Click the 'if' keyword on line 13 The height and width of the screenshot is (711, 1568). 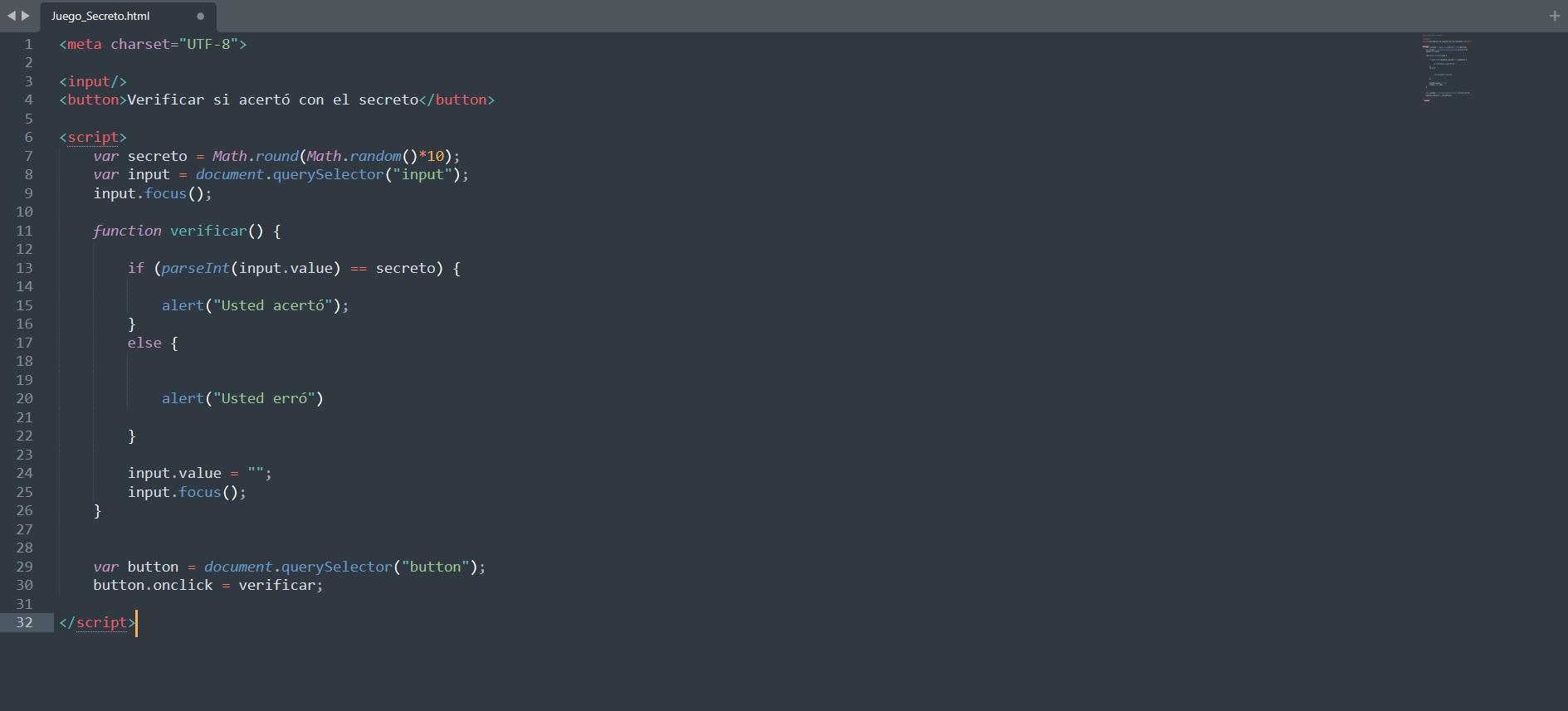[x=136, y=268]
